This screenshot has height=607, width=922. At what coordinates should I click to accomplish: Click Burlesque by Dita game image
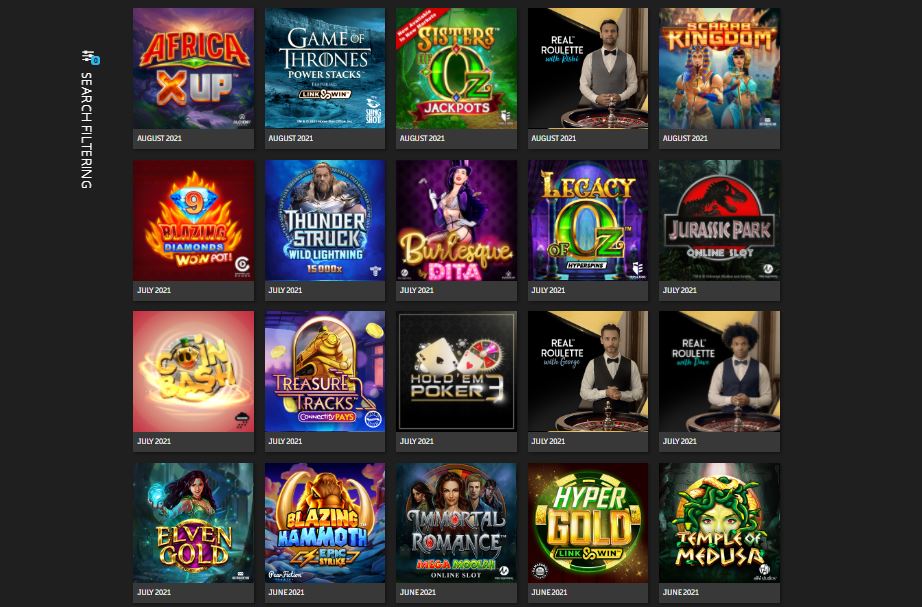[456, 220]
